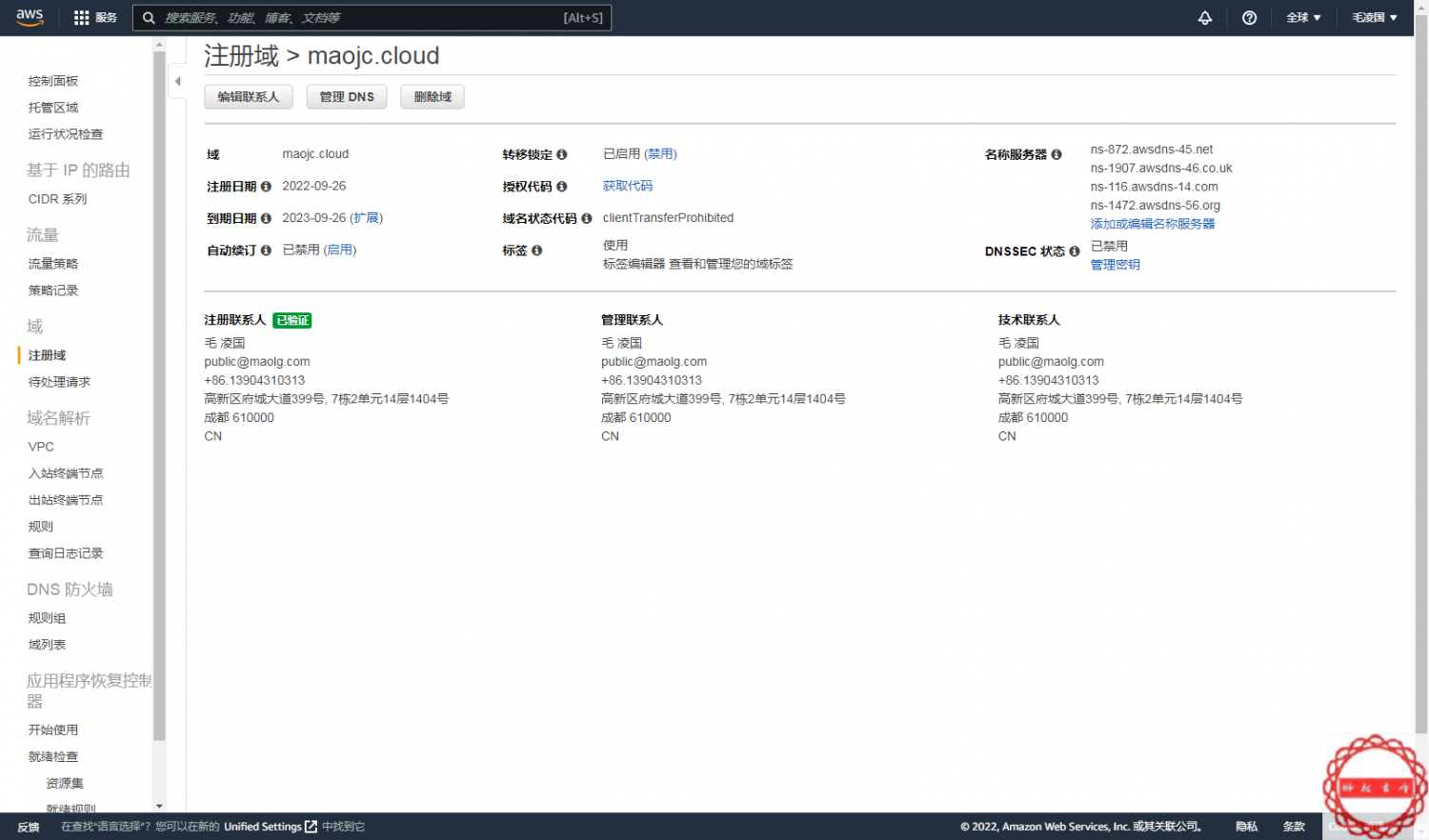Click name server ns-1472.awsdns-56.org

tap(1156, 206)
